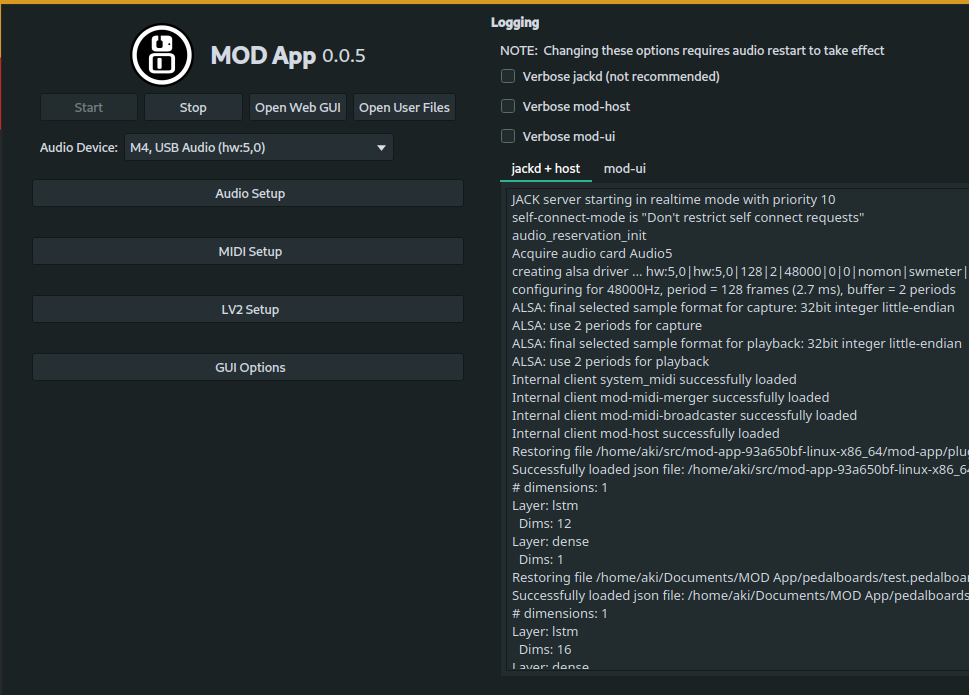969x695 pixels.
Task: Toggle the Verbose mod-host checkbox
Action: click(x=508, y=106)
